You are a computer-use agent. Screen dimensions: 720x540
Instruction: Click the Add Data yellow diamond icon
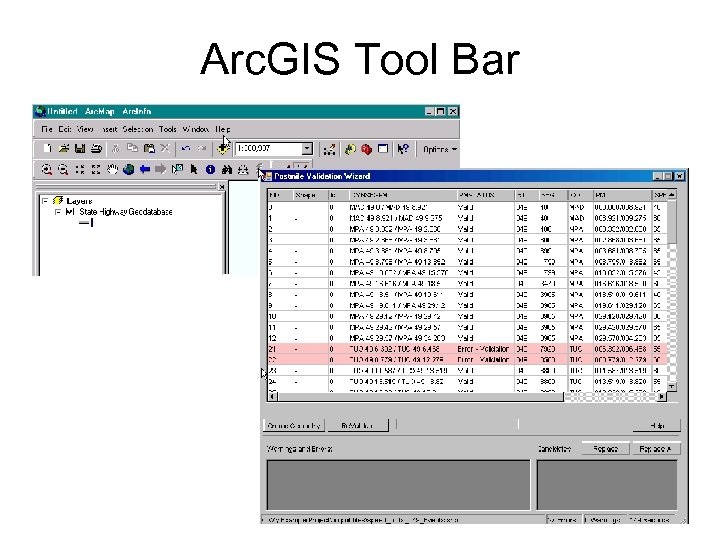tap(223, 149)
